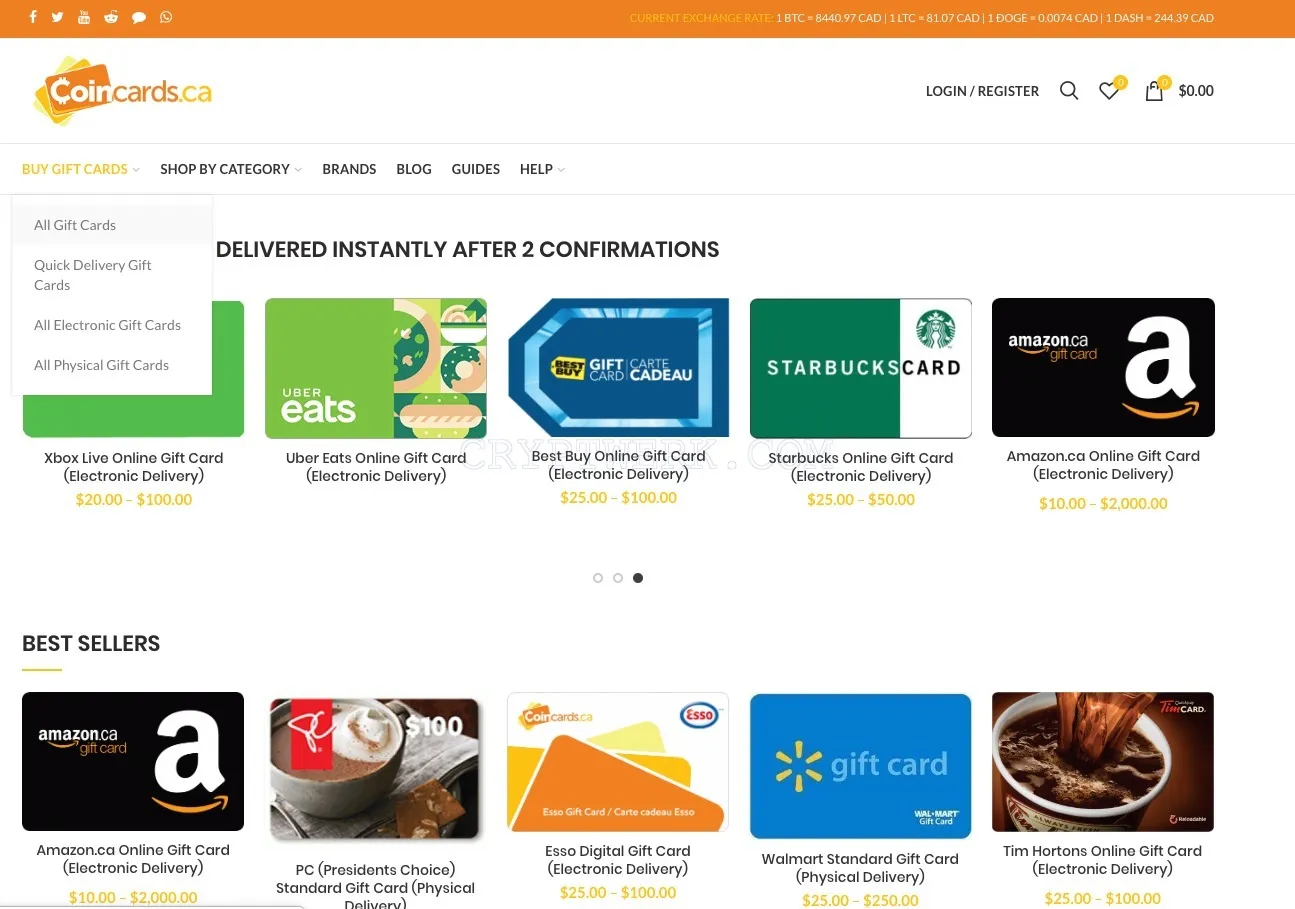Click the LOGIN / REGISTER link
This screenshot has width=1295, height=909.
tap(982, 91)
